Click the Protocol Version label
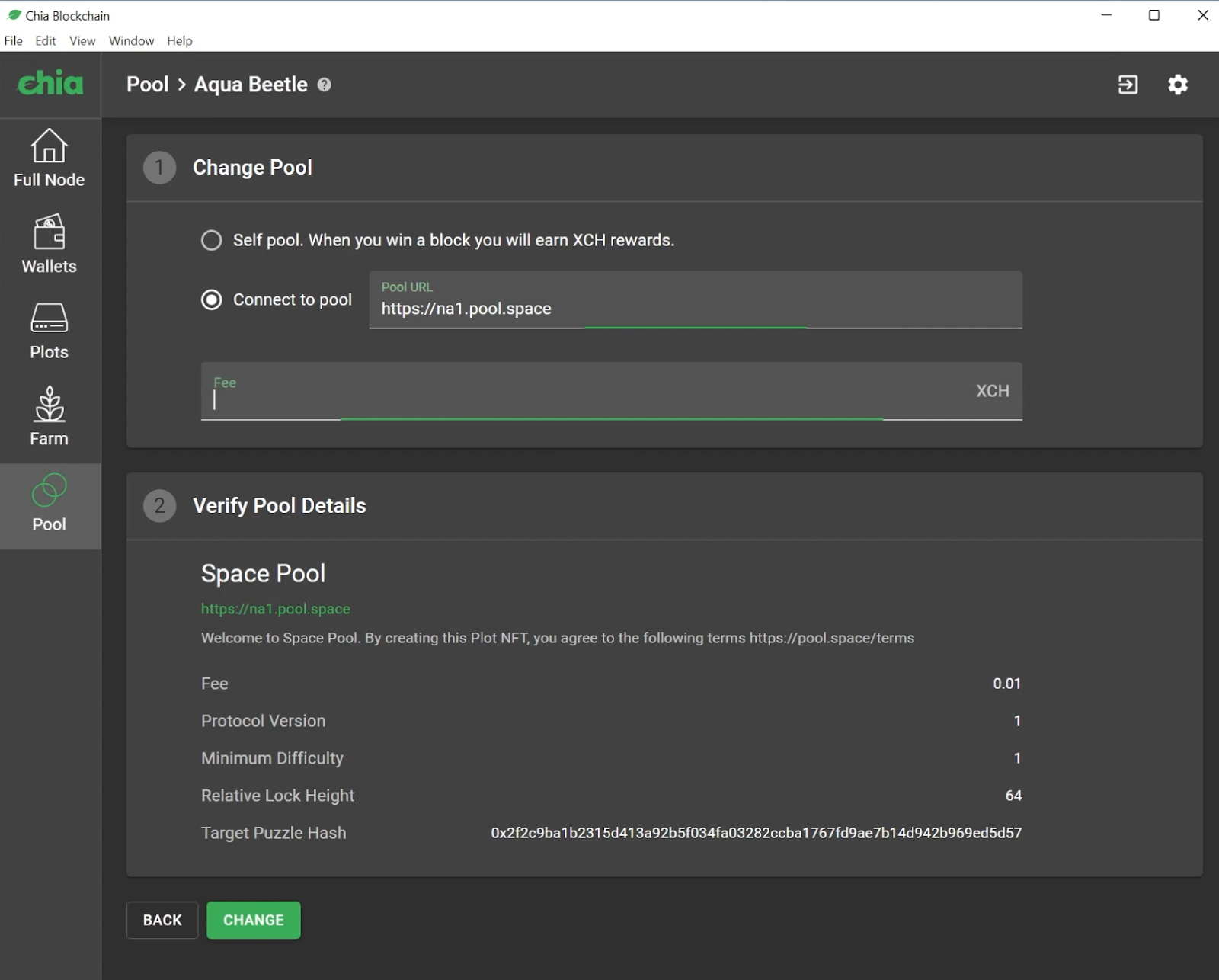 (264, 721)
